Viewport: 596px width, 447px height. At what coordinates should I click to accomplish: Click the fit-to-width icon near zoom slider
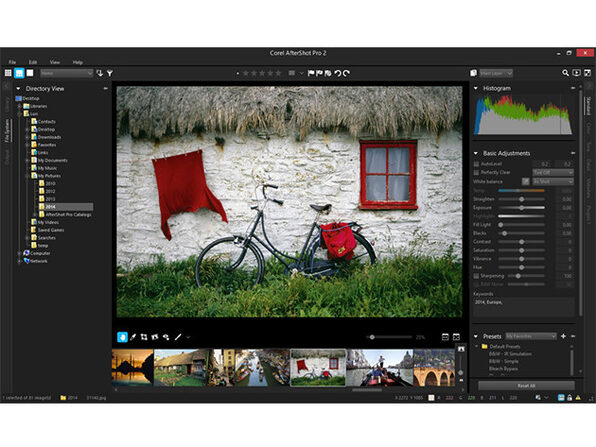click(445, 337)
